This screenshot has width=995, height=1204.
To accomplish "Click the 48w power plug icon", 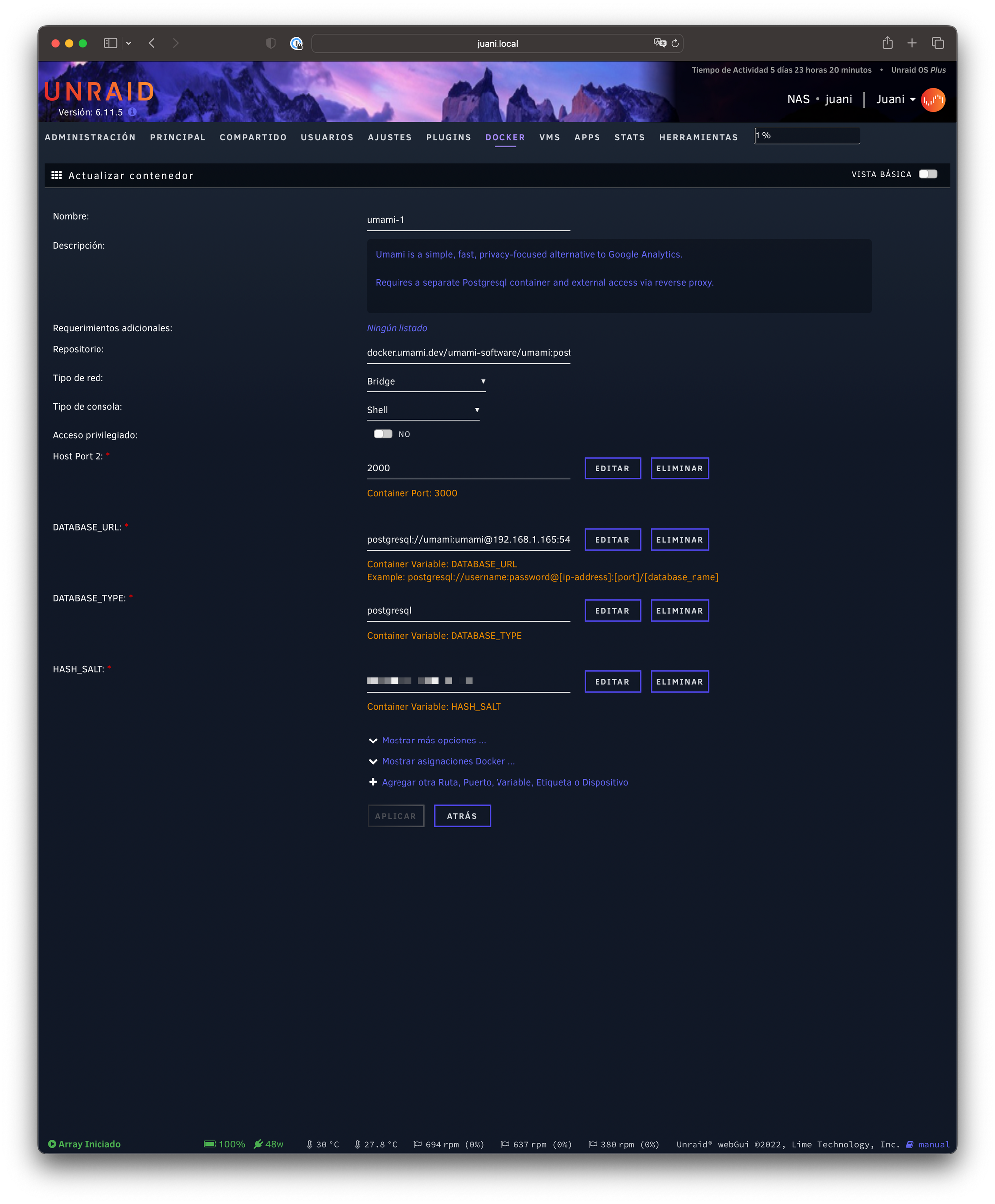I will (259, 1144).
